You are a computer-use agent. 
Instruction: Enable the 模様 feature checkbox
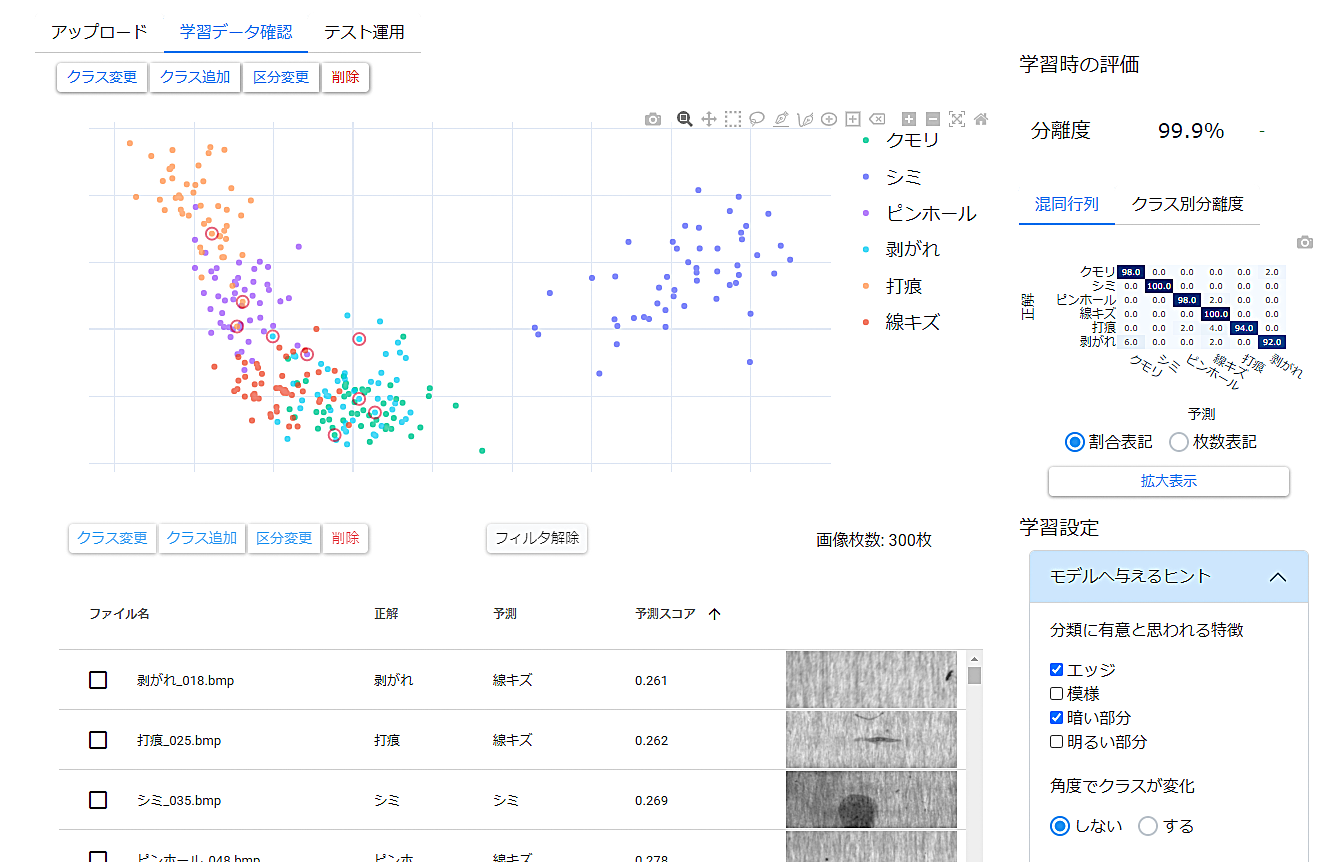tap(1057, 694)
